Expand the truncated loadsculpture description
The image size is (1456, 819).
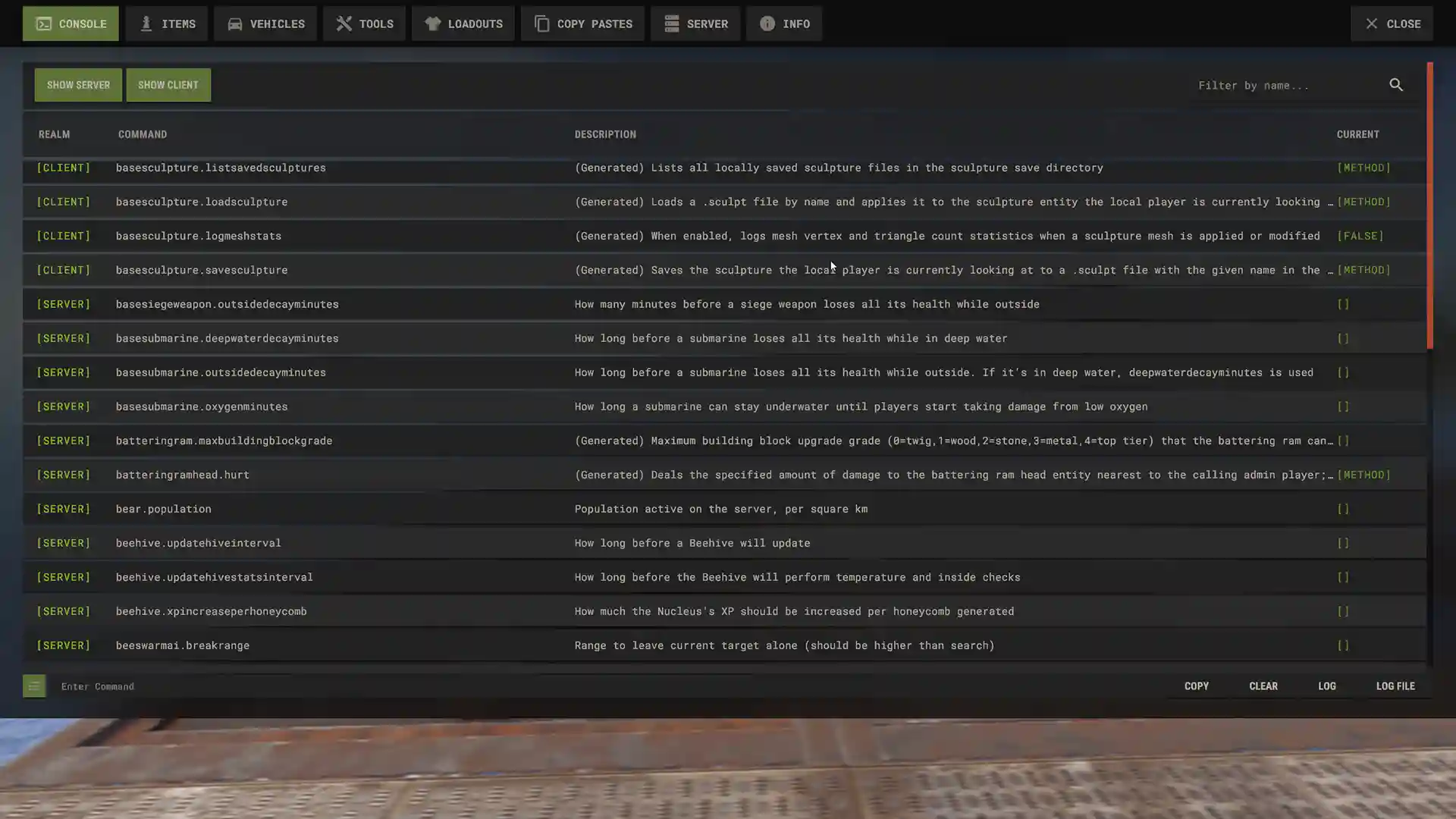click(1328, 202)
